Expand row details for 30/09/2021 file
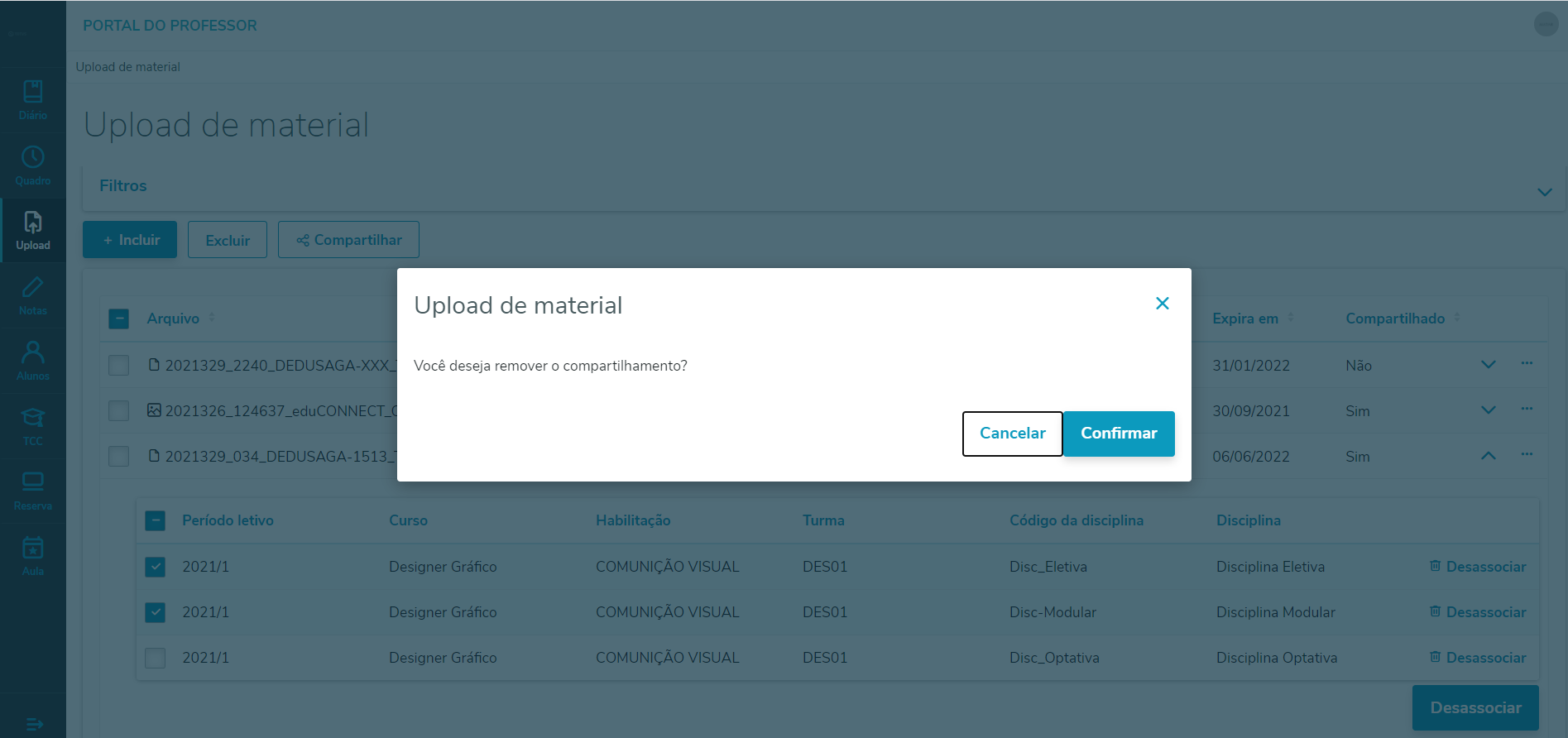The image size is (1568, 738). click(x=1488, y=410)
